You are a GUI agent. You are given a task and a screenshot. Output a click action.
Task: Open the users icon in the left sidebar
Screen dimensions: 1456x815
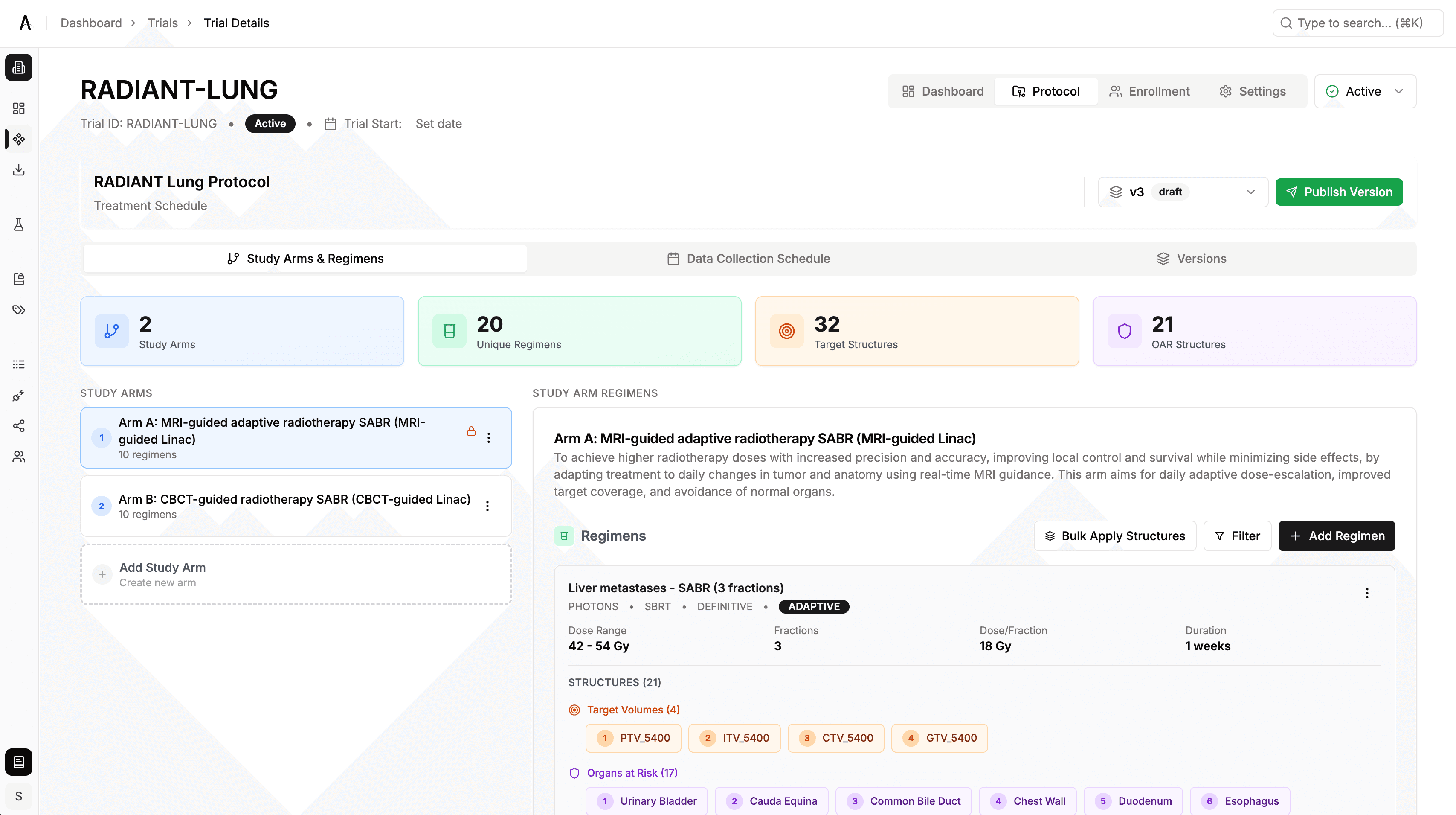click(x=19, y=457)
